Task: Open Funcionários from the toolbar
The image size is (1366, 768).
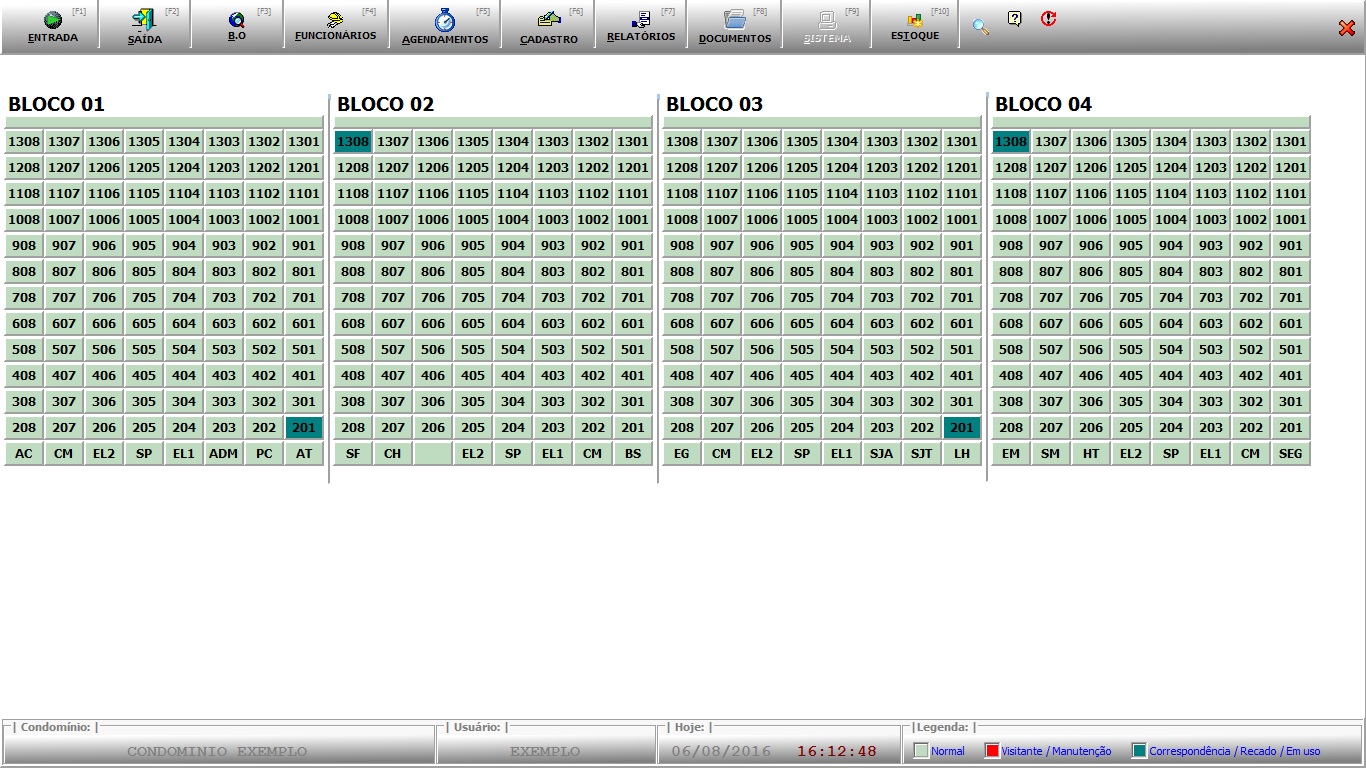Action: [x=335, y=26]
